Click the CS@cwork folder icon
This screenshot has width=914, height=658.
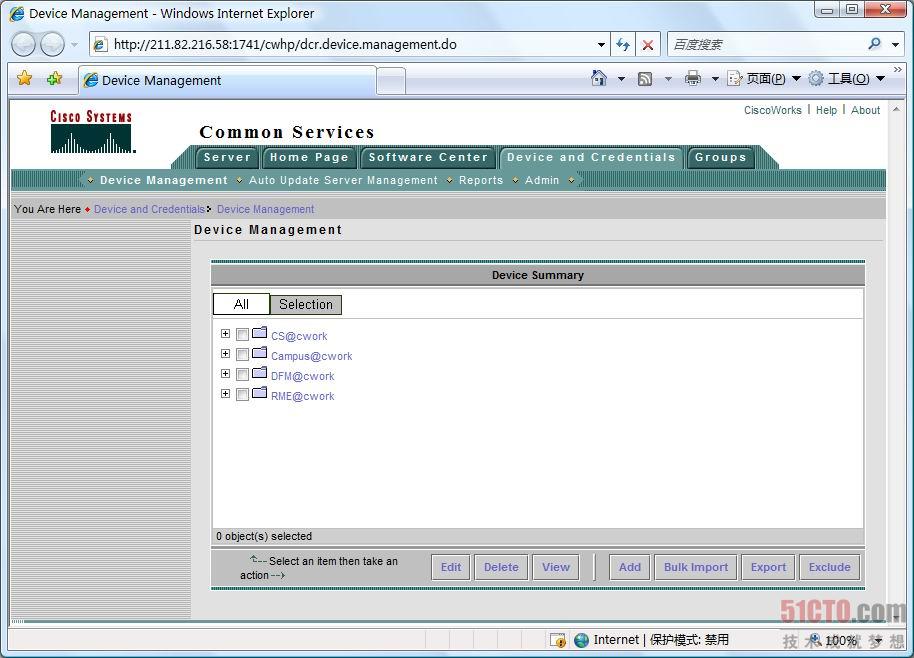point(259,333)
